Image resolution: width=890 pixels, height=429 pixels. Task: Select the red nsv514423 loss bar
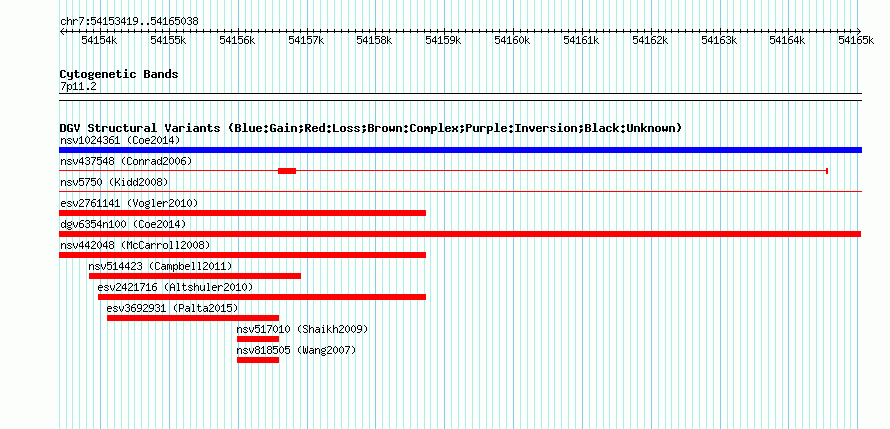pos(195,276)
